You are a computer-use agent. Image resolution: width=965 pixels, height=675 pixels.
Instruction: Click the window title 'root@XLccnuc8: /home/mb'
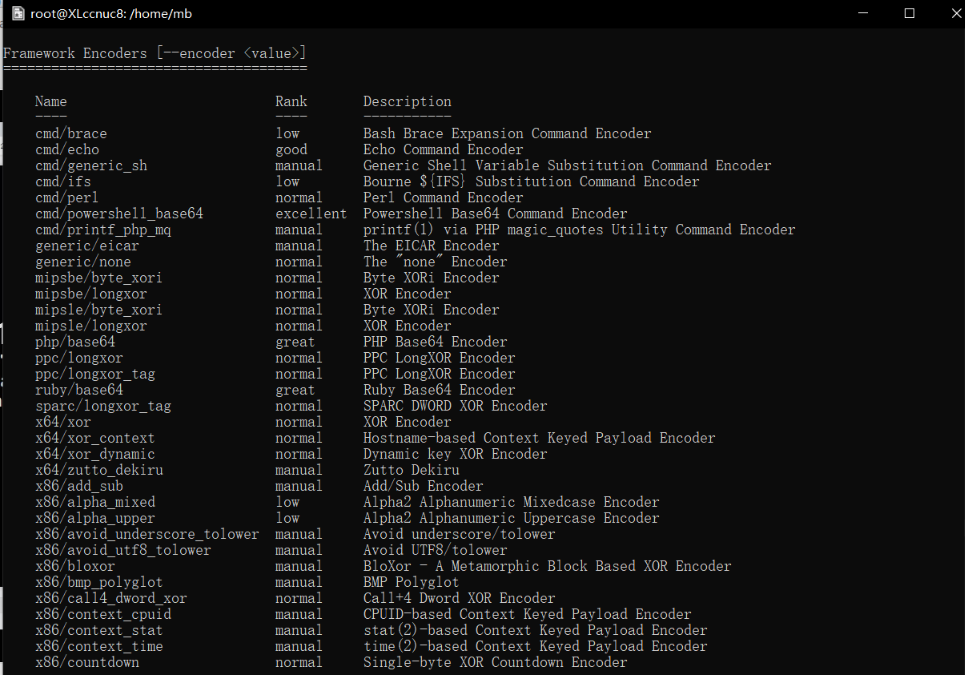click(111, 14)
